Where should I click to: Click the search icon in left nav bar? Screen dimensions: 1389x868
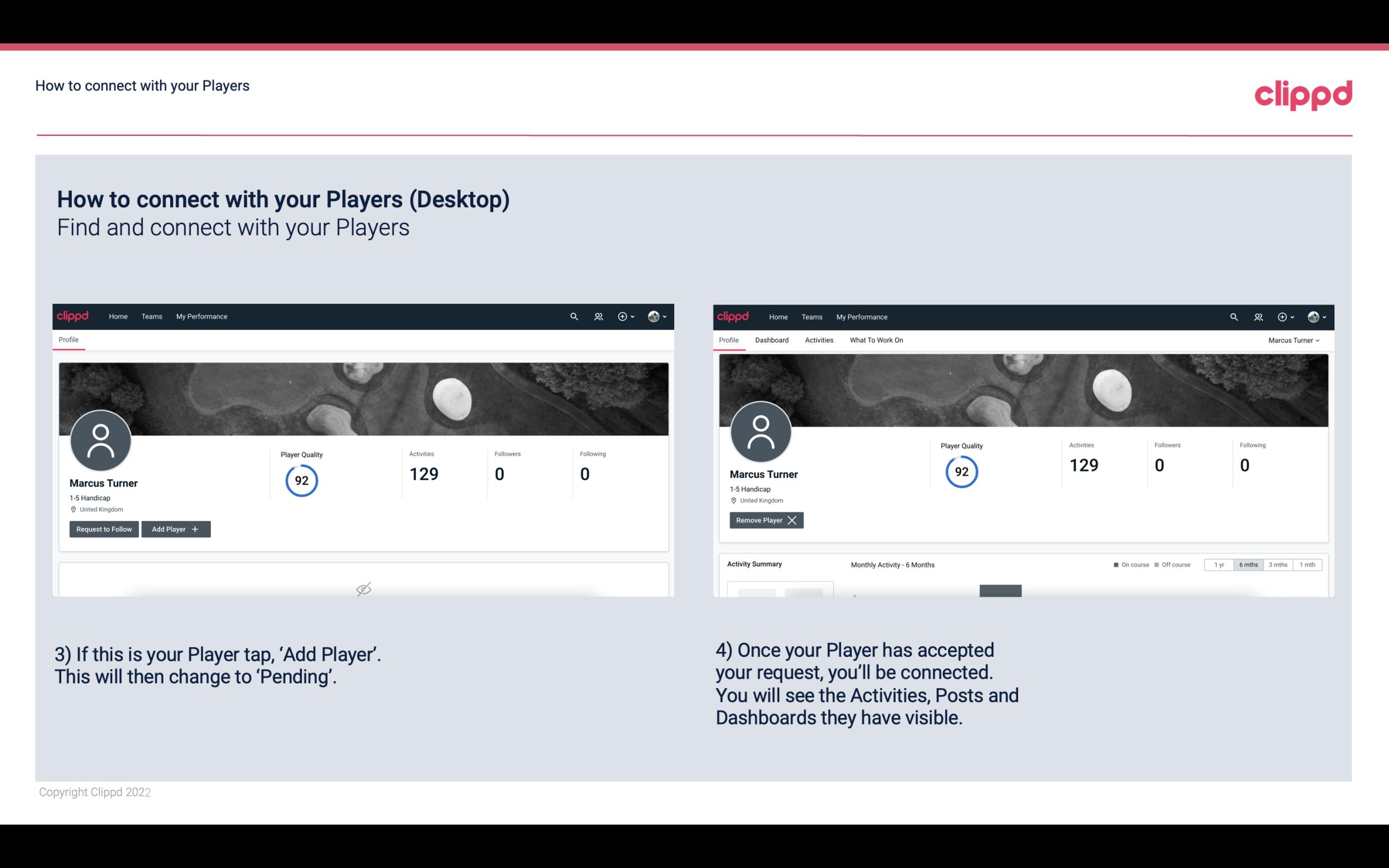point(573,316)
